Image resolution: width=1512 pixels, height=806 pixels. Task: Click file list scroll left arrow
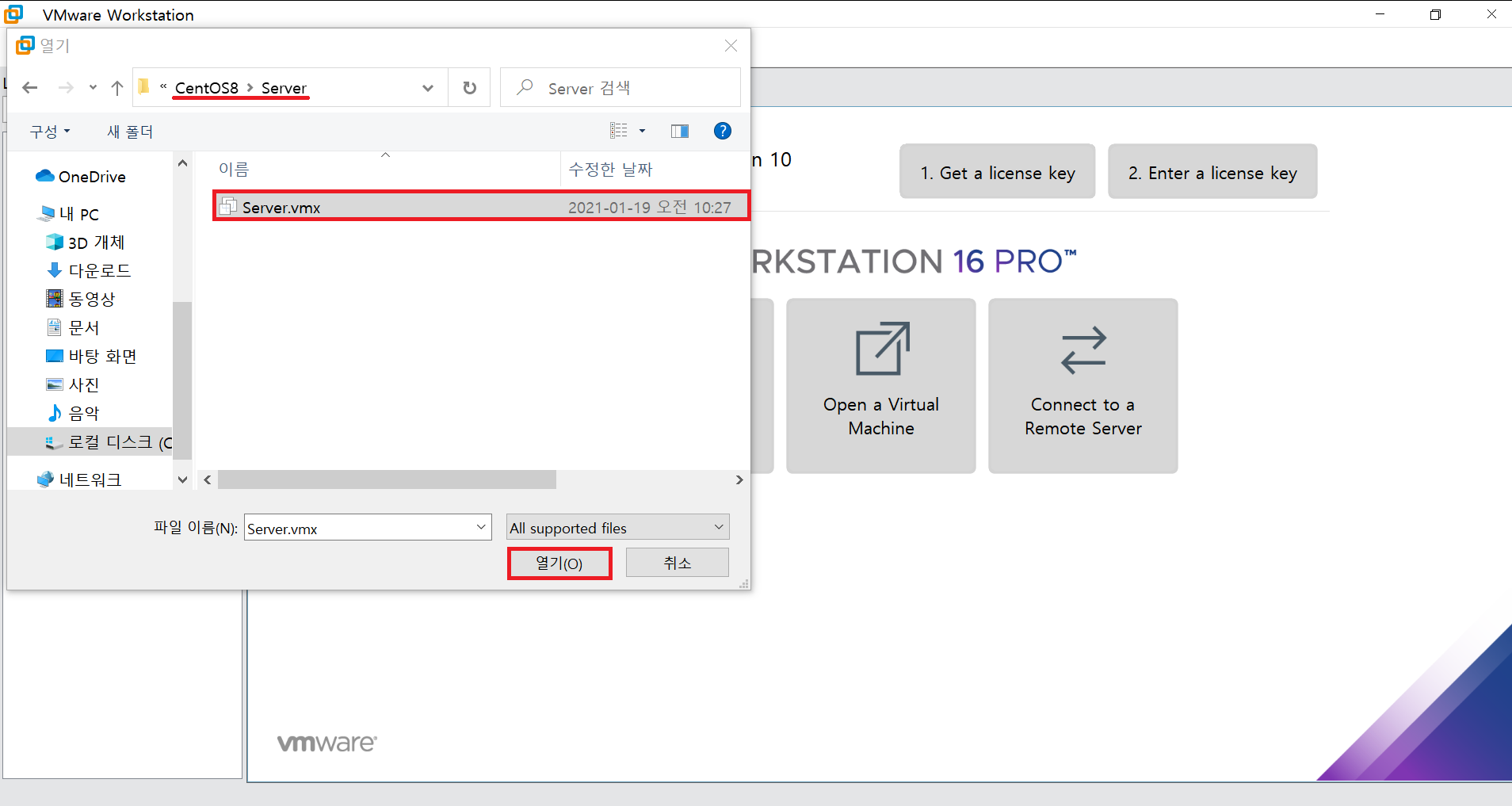208,479
